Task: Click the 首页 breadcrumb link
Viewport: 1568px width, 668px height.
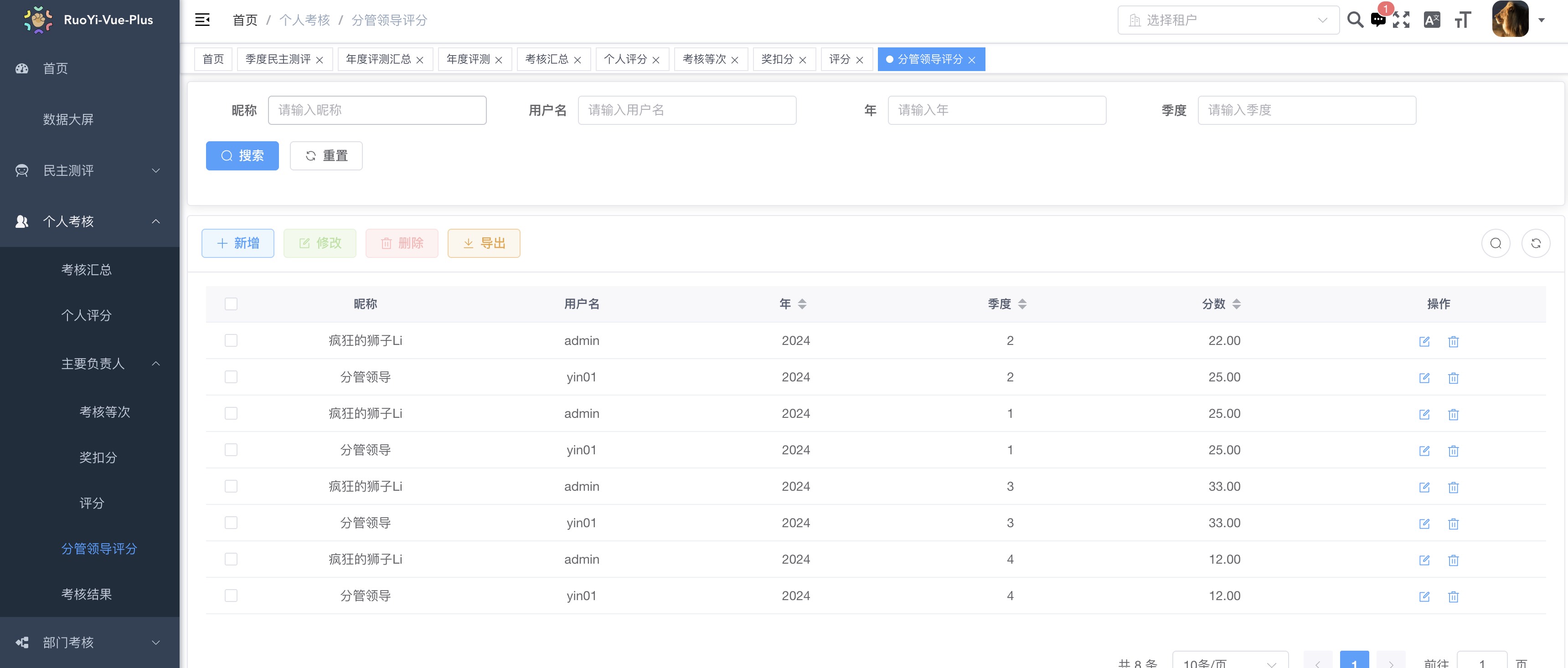Action: click(245, 20)
